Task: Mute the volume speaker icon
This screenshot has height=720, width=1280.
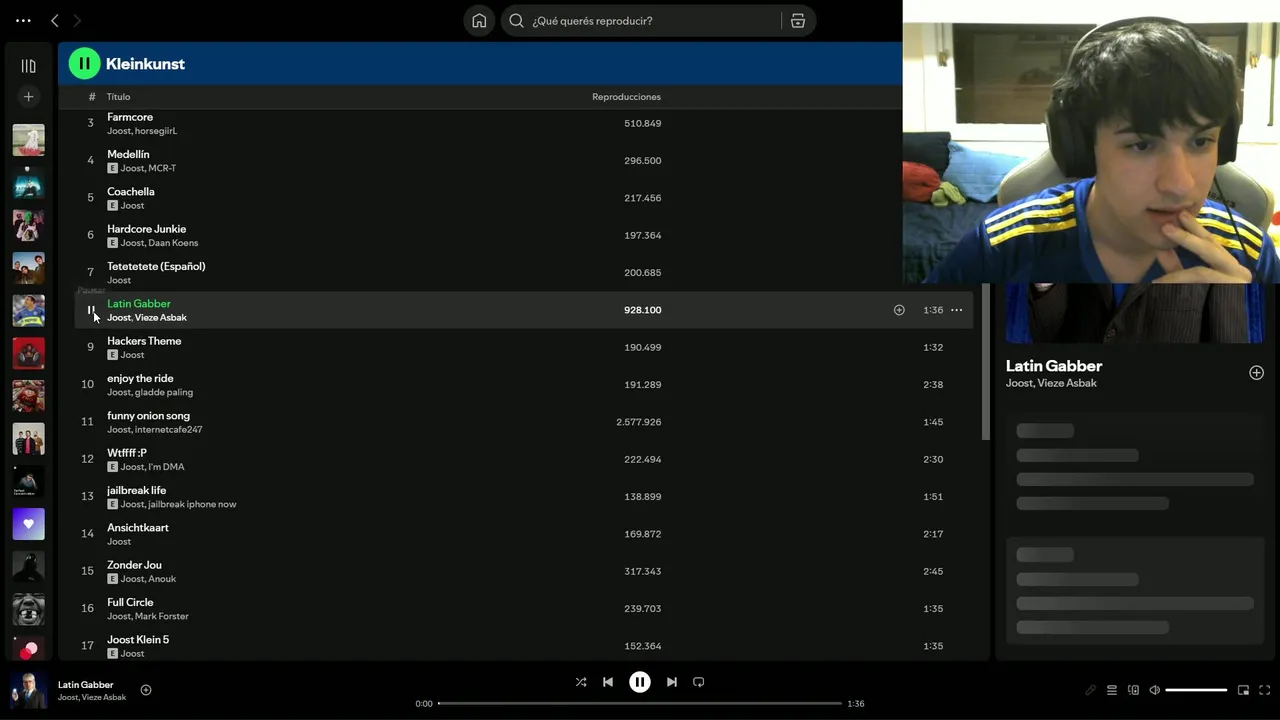Action: (1154, 690)
